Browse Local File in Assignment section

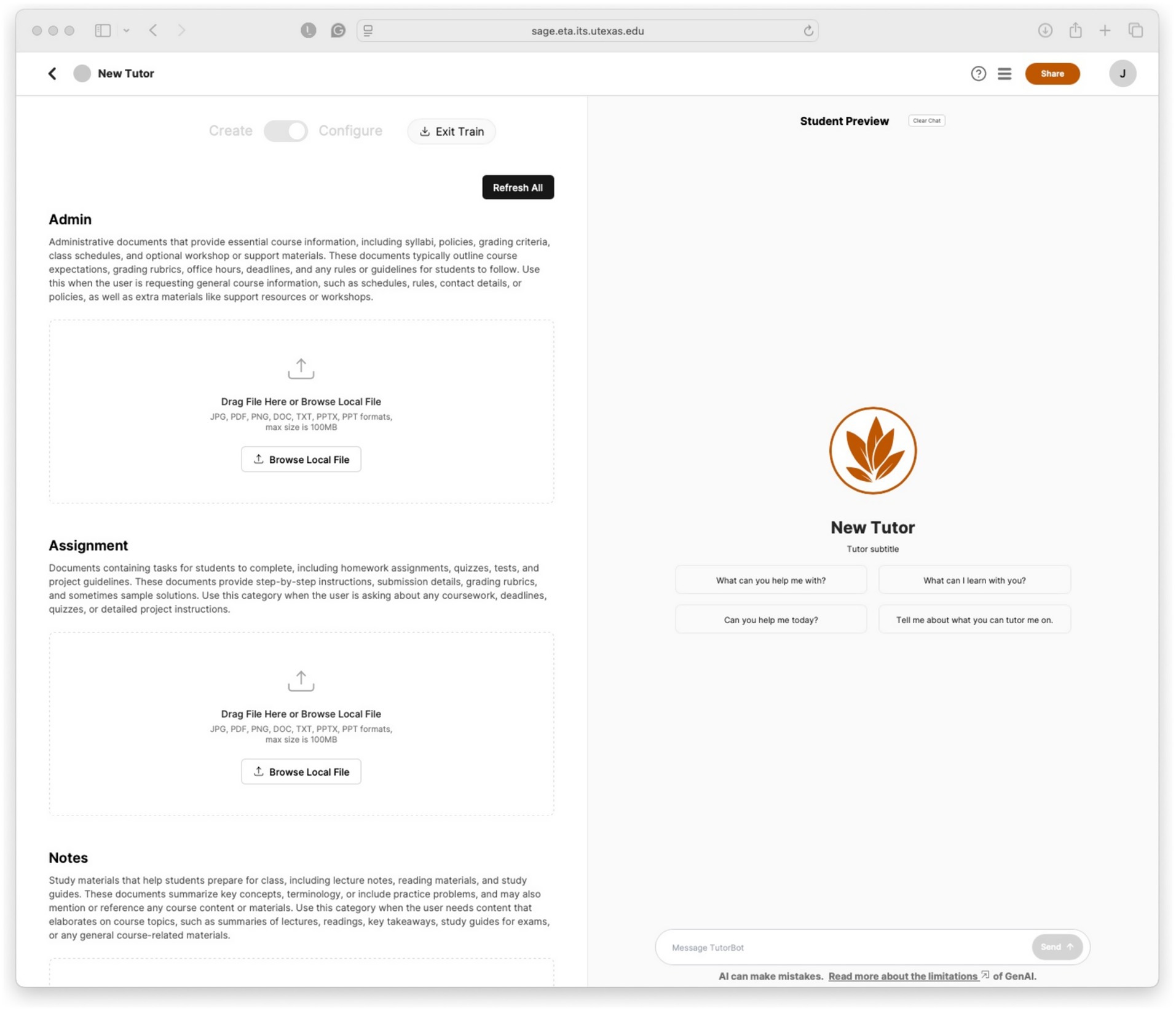click(301, 771)
